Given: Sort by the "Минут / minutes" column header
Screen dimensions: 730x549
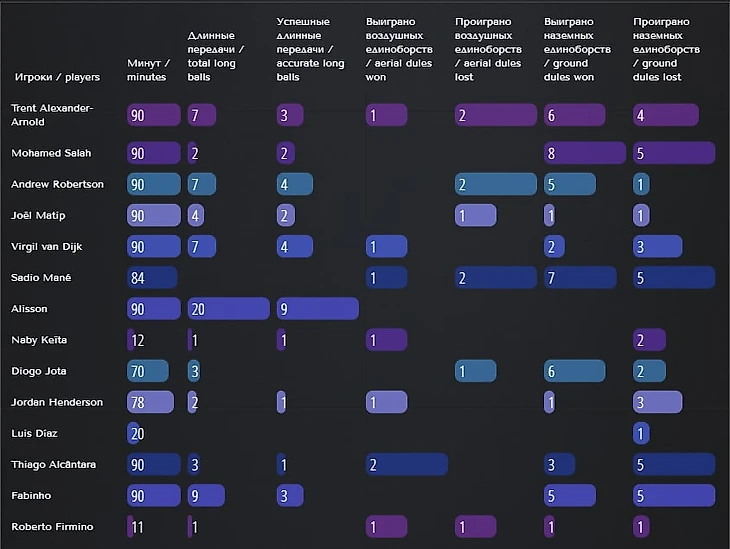Looking at the screenshot, I should 148,69.
